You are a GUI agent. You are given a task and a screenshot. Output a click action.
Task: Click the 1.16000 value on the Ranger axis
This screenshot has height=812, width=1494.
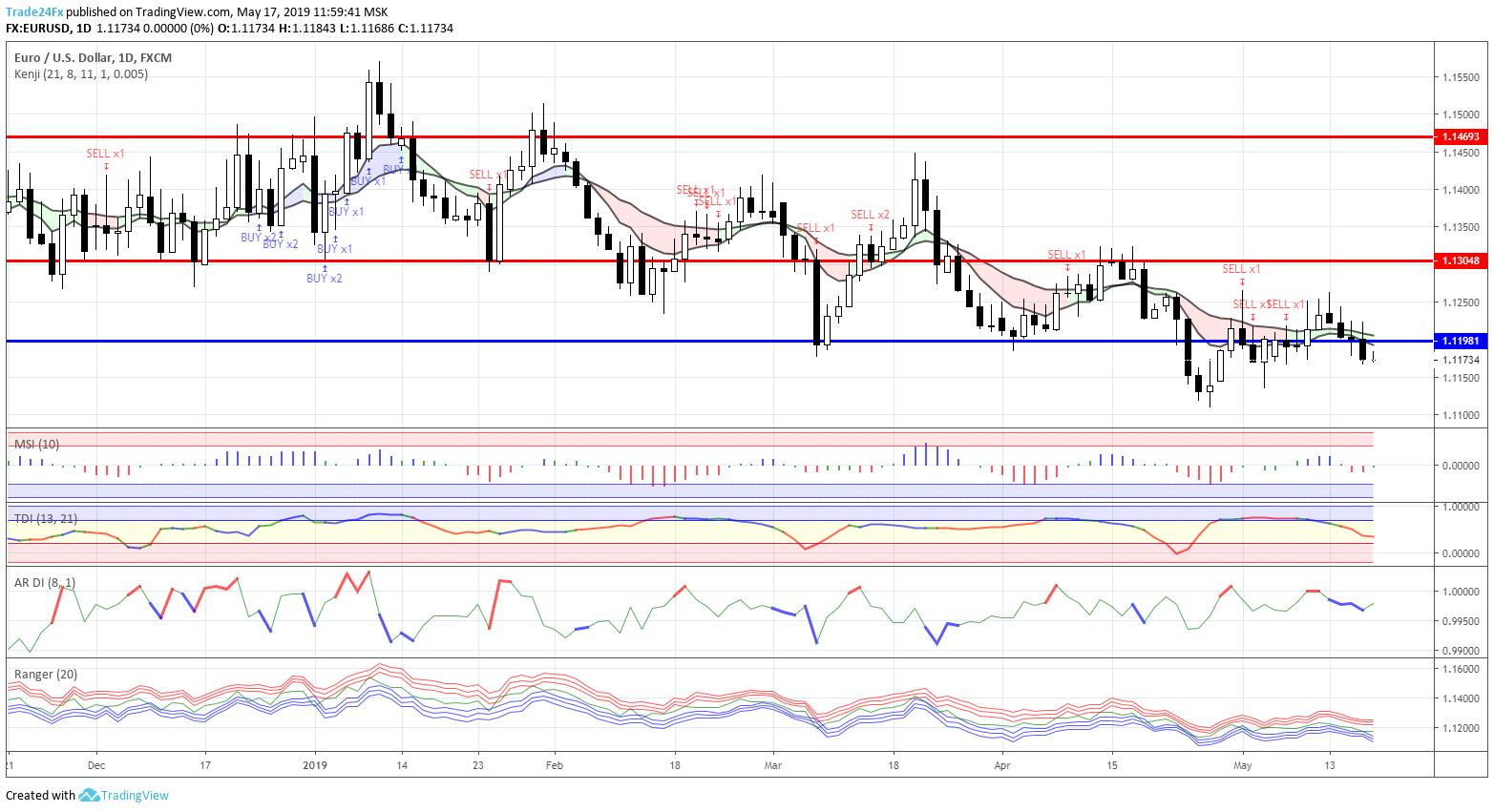pos(1461,669)
